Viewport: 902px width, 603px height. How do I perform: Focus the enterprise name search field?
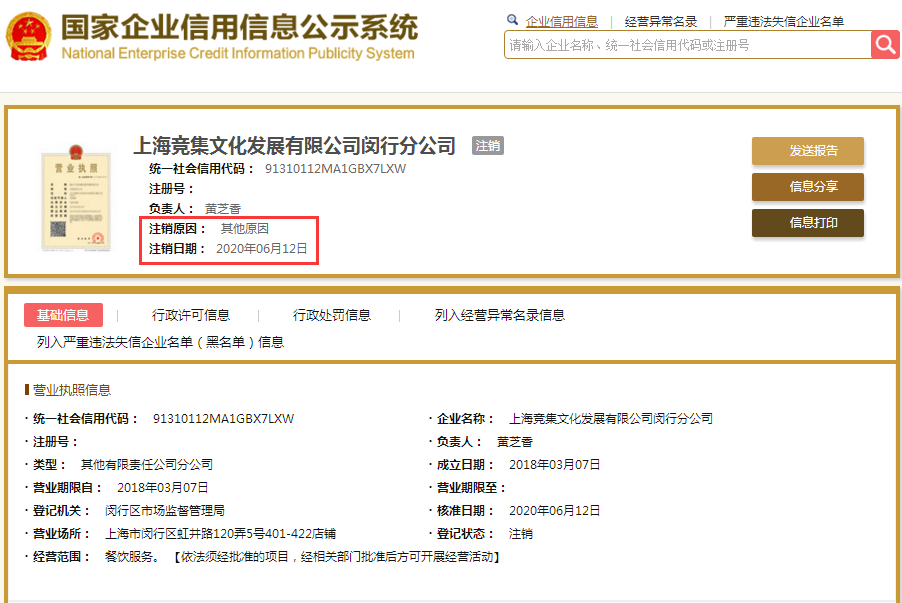click(x=687, y=45)
